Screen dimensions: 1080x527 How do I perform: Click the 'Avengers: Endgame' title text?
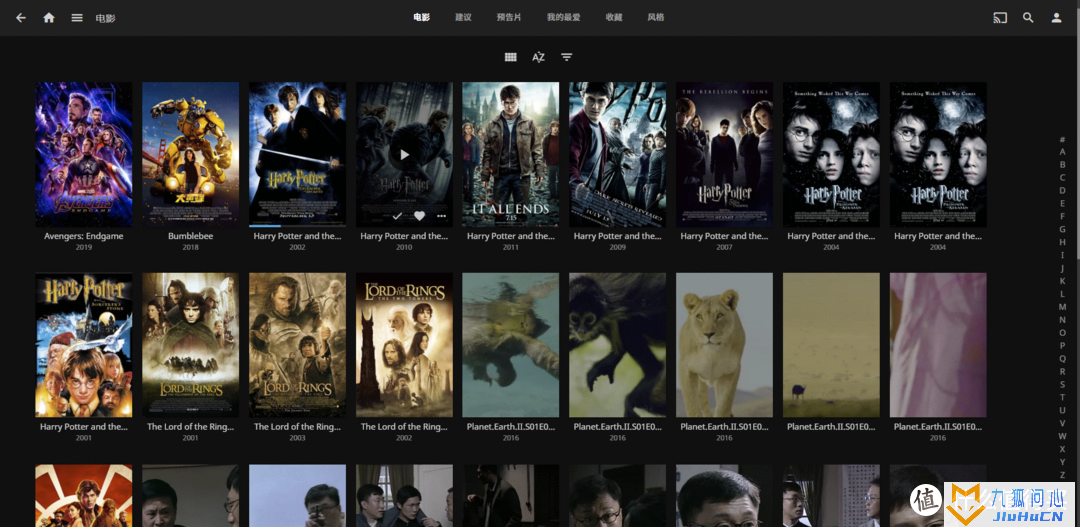[84, 236]
